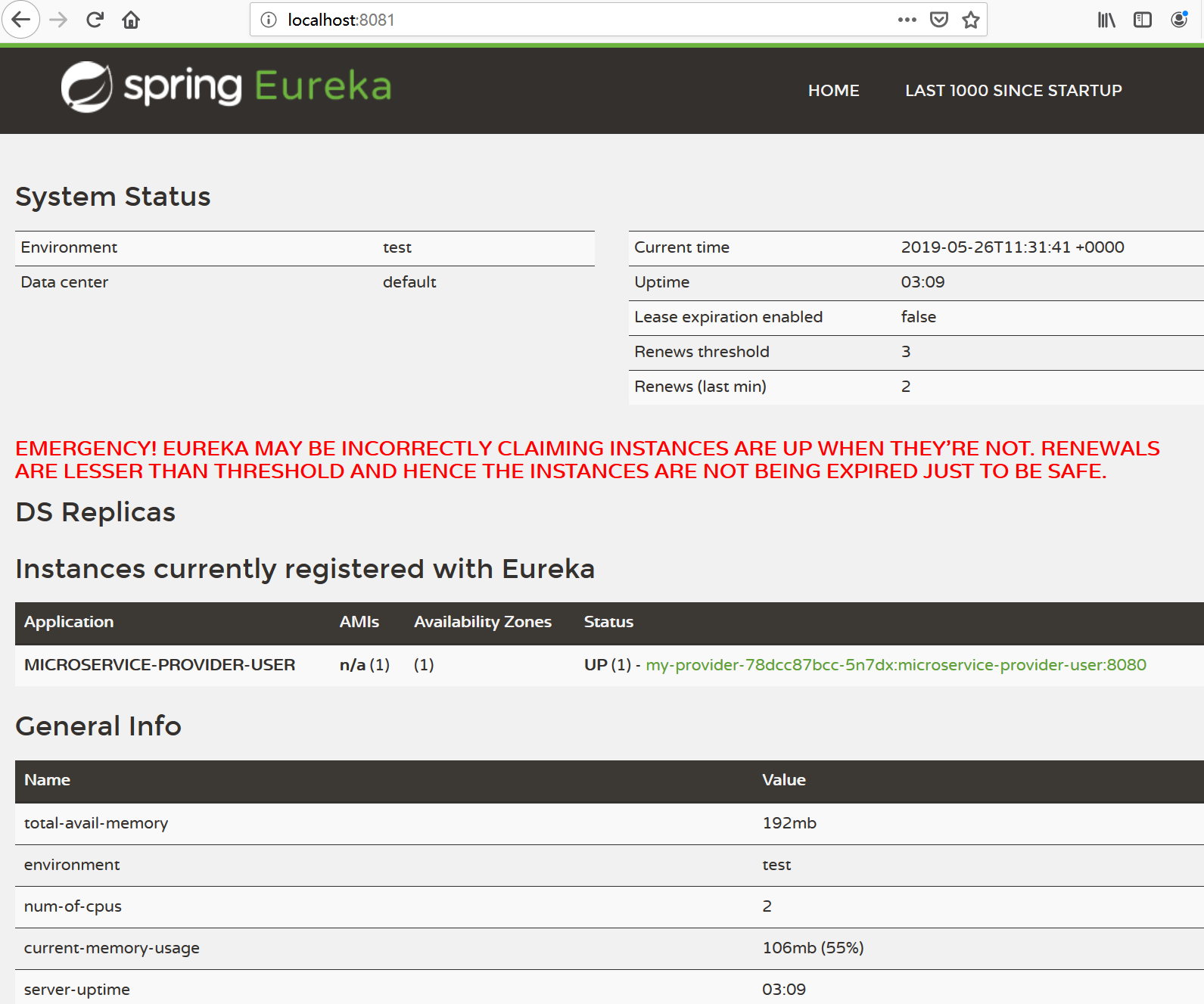Select the Renews threshold value 3

coord(906,352)
